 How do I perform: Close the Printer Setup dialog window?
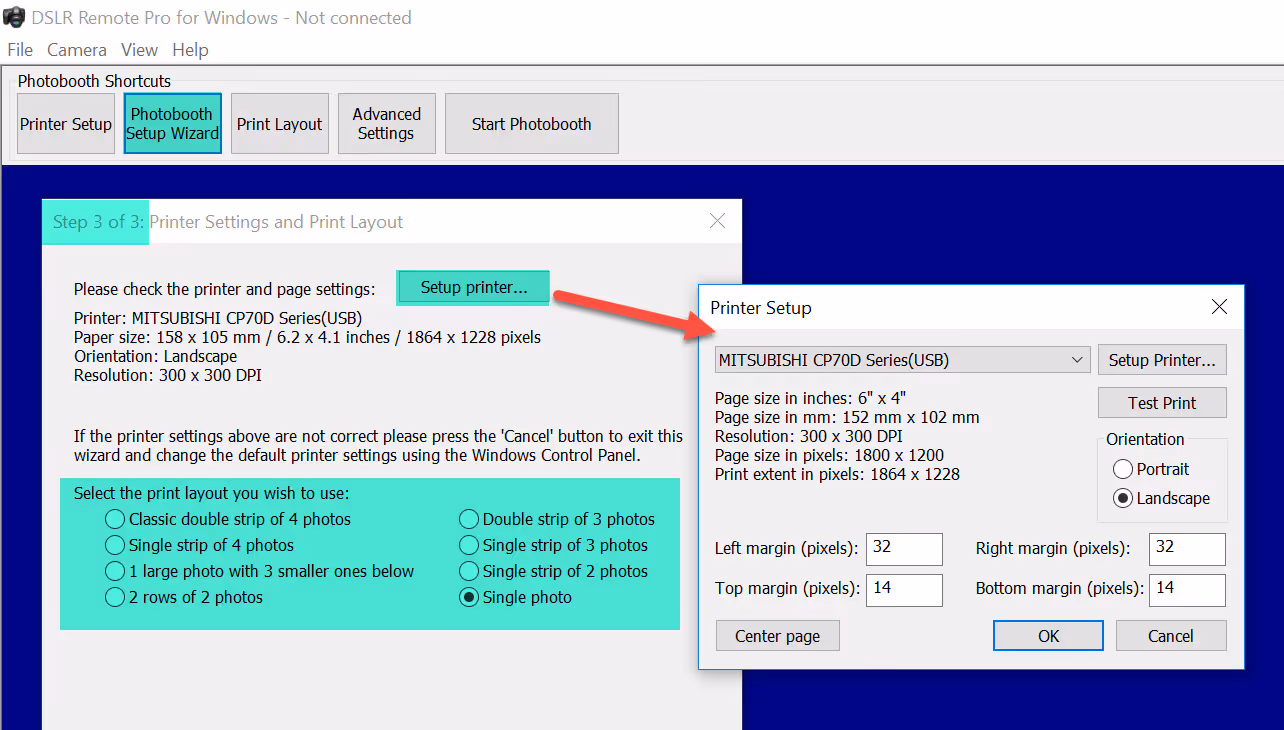pos(1219,307)
